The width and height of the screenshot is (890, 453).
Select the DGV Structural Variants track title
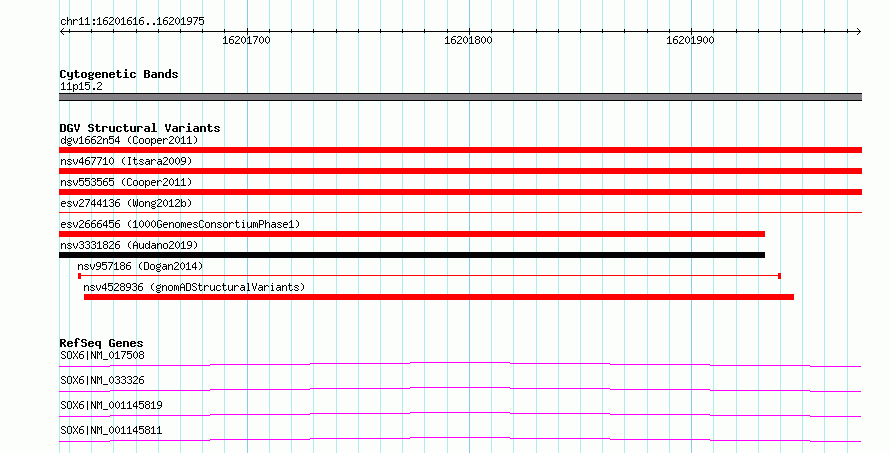140,128
